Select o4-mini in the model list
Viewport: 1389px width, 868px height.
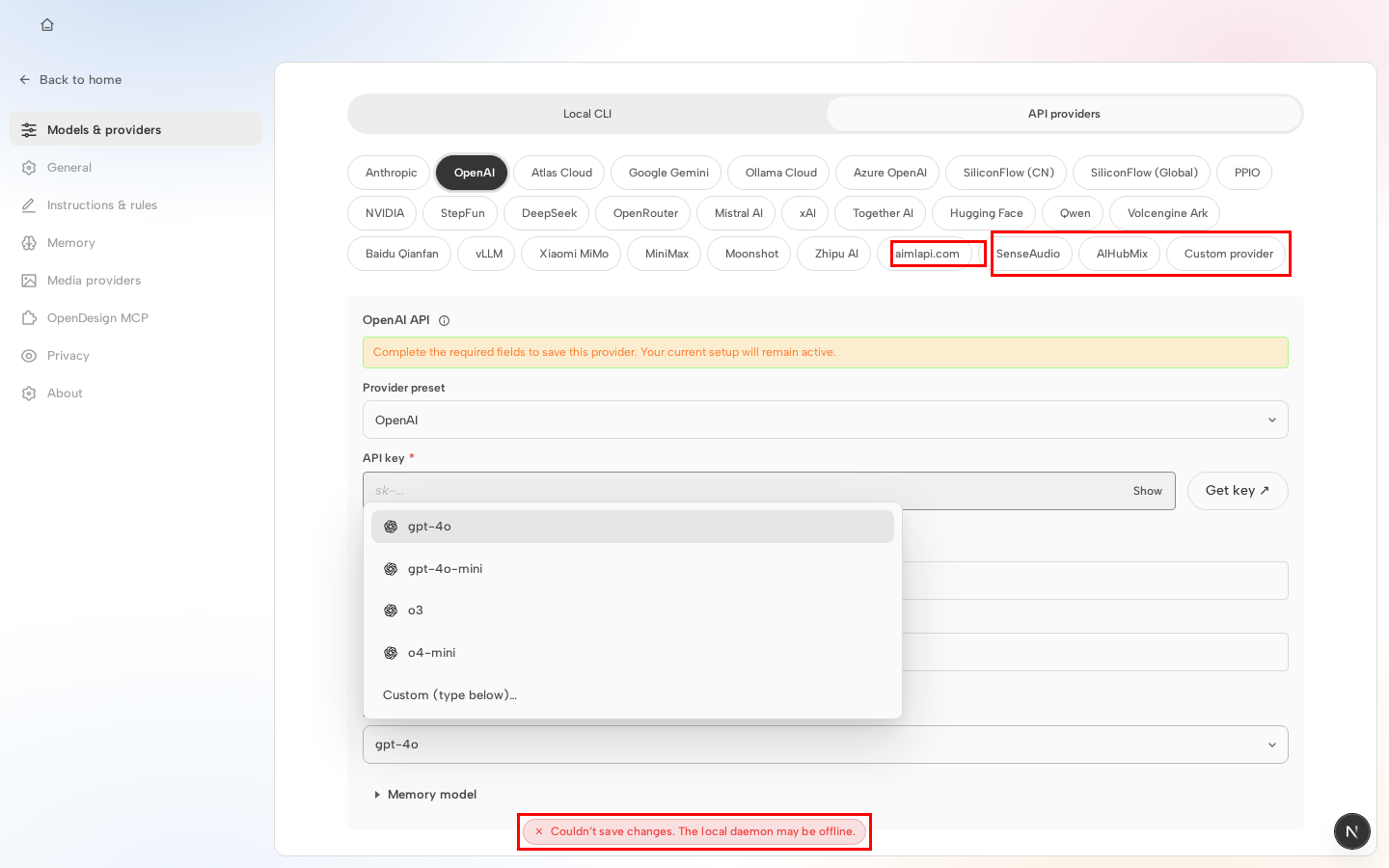633,653
